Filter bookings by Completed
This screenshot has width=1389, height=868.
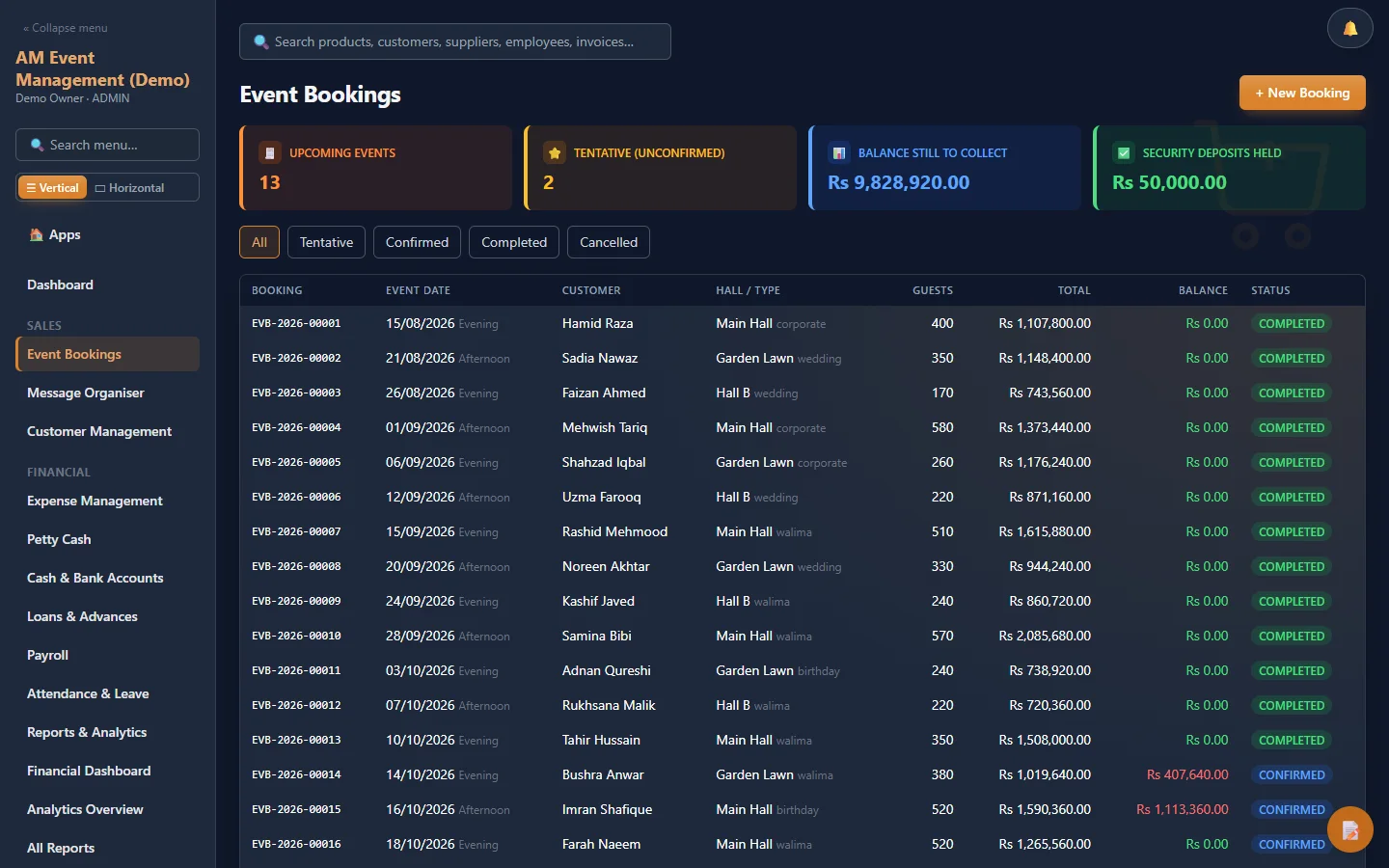coord(514,242)
